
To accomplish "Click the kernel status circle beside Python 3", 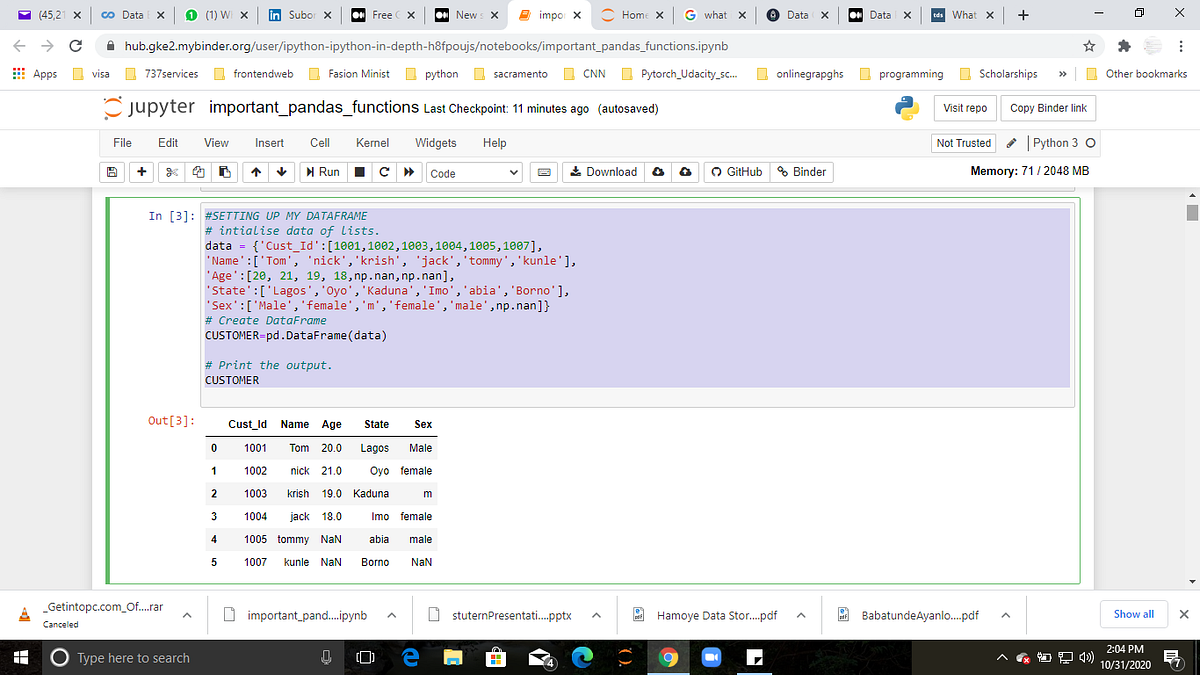I will (1092, 143).
